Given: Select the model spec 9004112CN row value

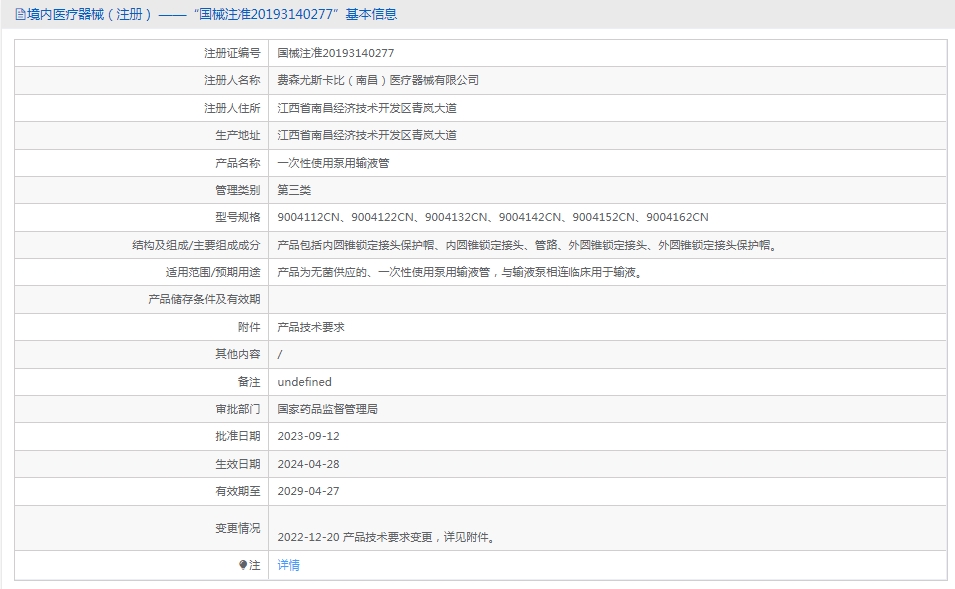Looking at the screenshot, I should [493, 217].
